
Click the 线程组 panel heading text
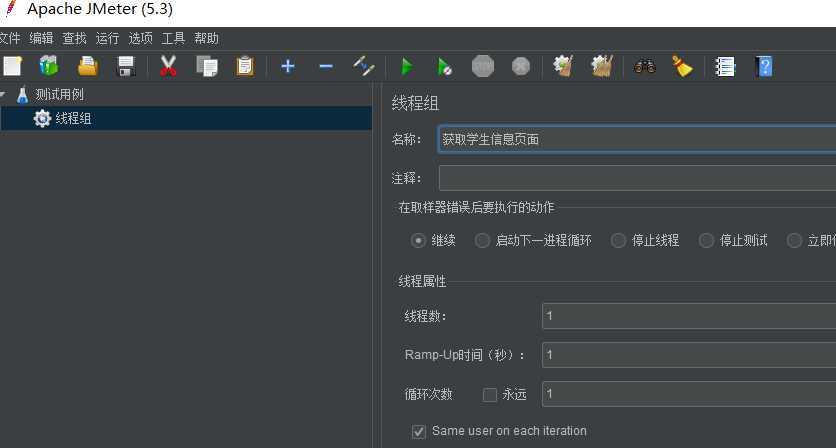tap(415, 103)
